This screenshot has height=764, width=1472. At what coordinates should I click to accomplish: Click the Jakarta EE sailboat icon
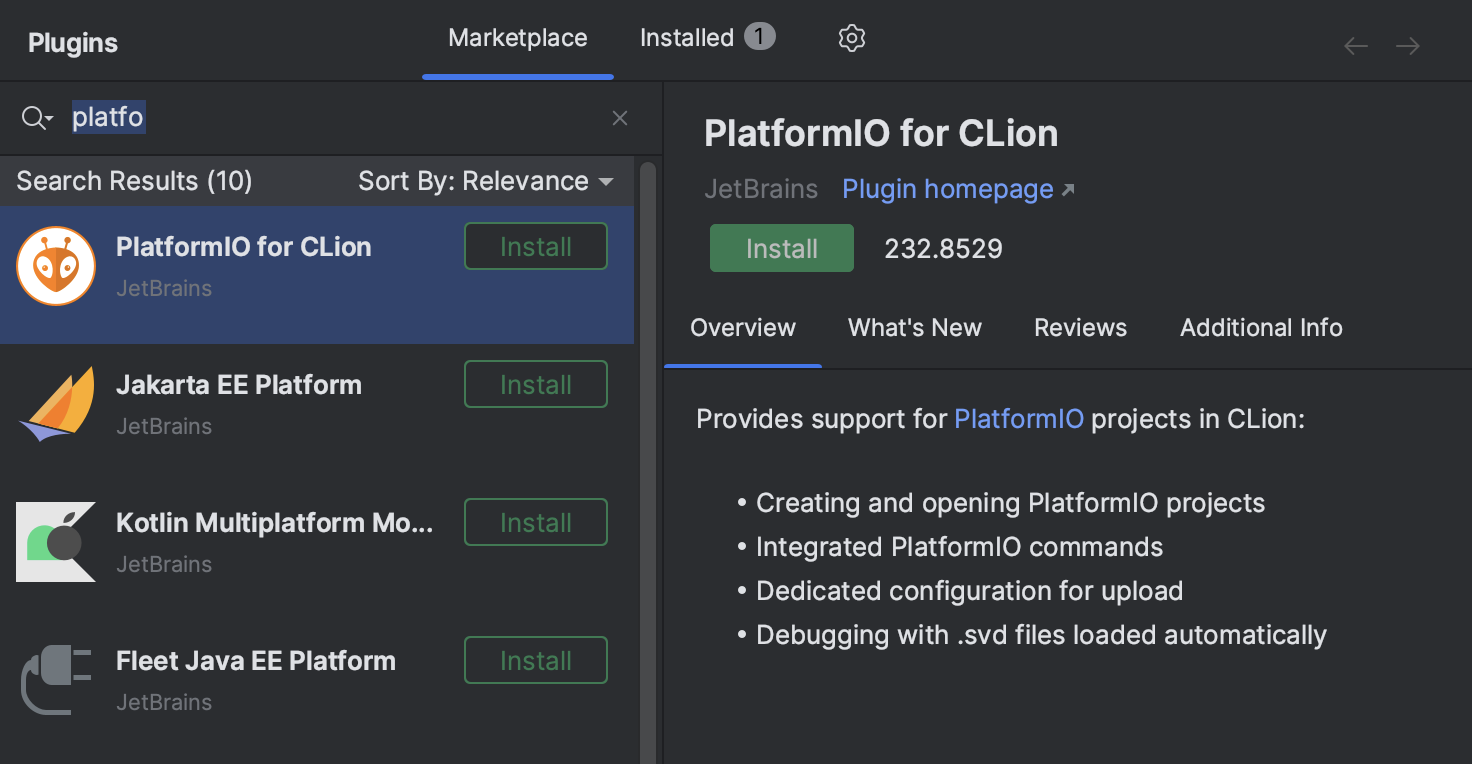(x=56, y=404)
